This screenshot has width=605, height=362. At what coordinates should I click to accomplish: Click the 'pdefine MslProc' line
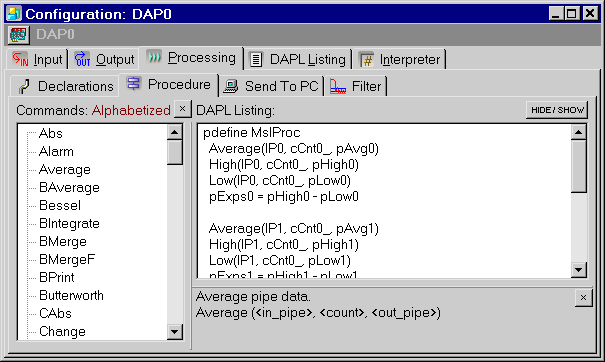[252, 133]
